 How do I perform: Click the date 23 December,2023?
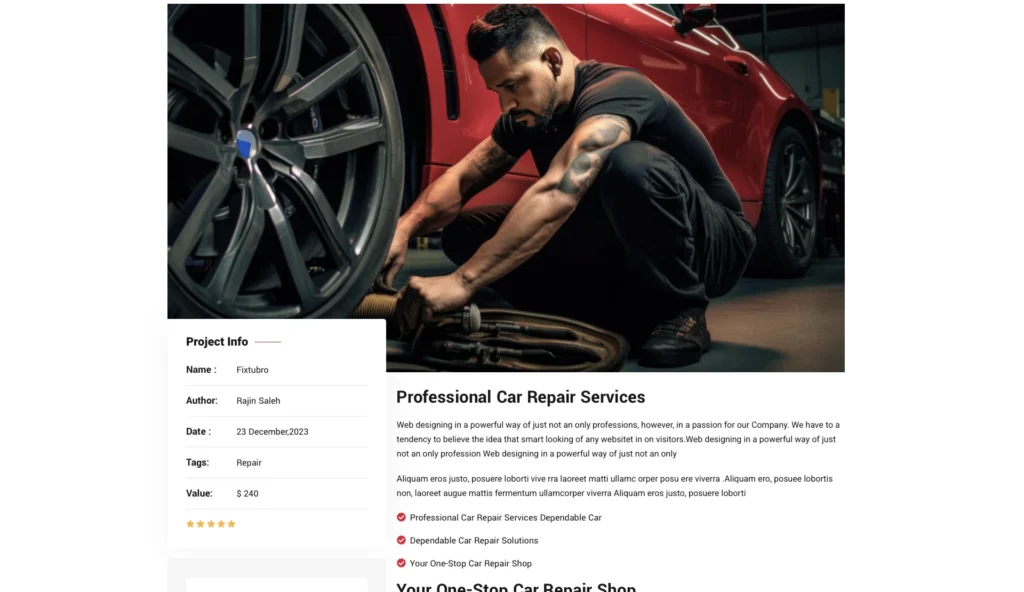(272, 432)
